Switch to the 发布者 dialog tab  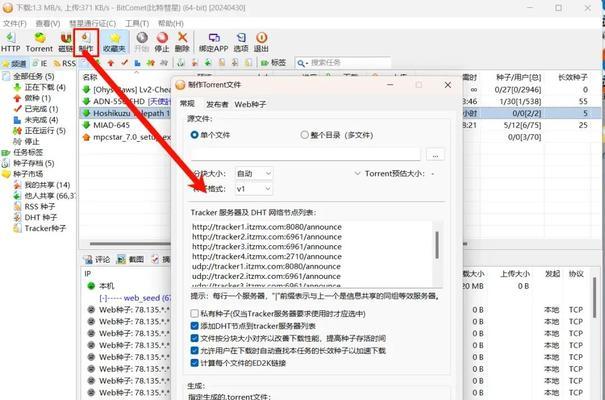(x=217, y=104)
